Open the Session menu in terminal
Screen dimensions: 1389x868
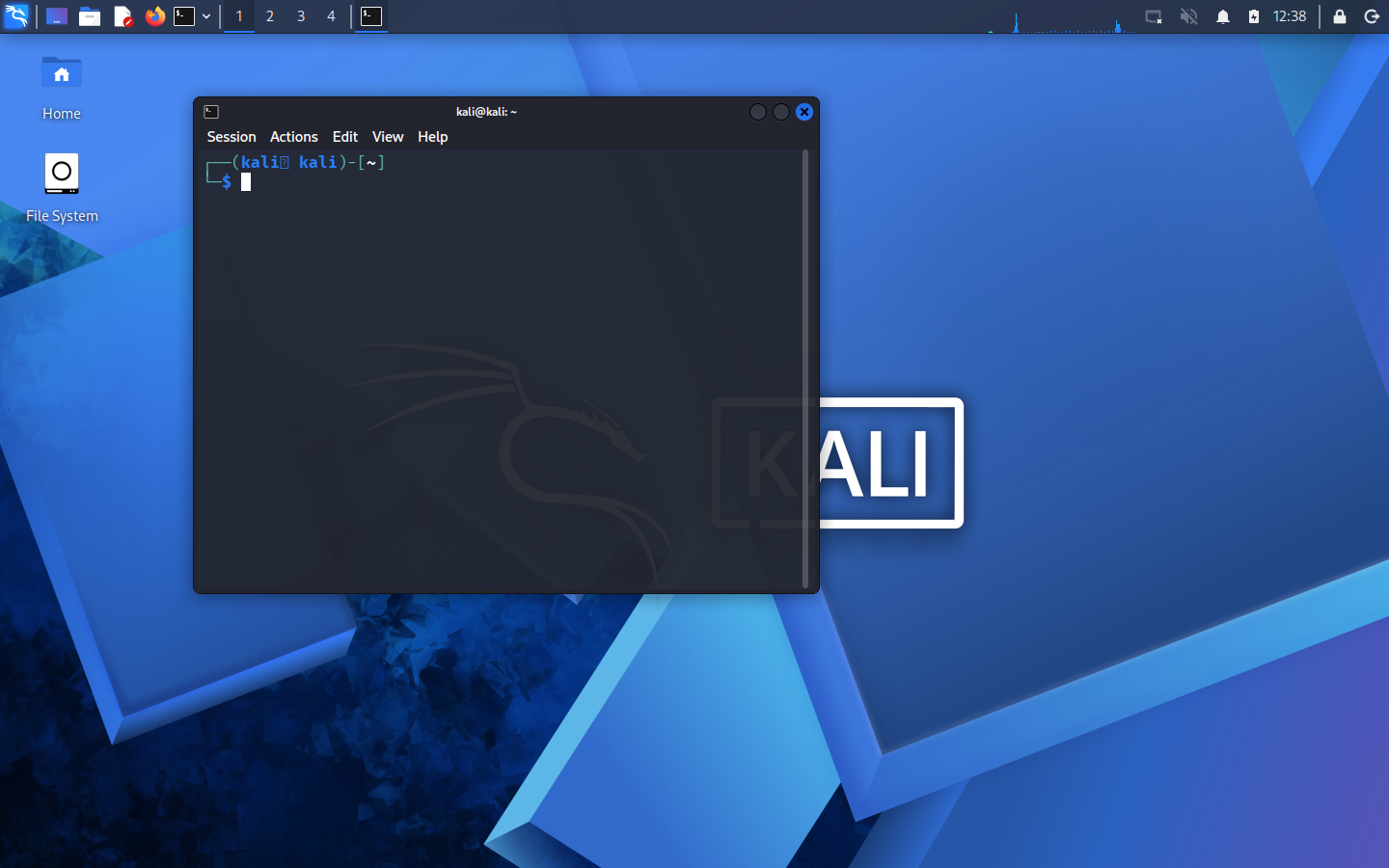[x=231, y=137]
